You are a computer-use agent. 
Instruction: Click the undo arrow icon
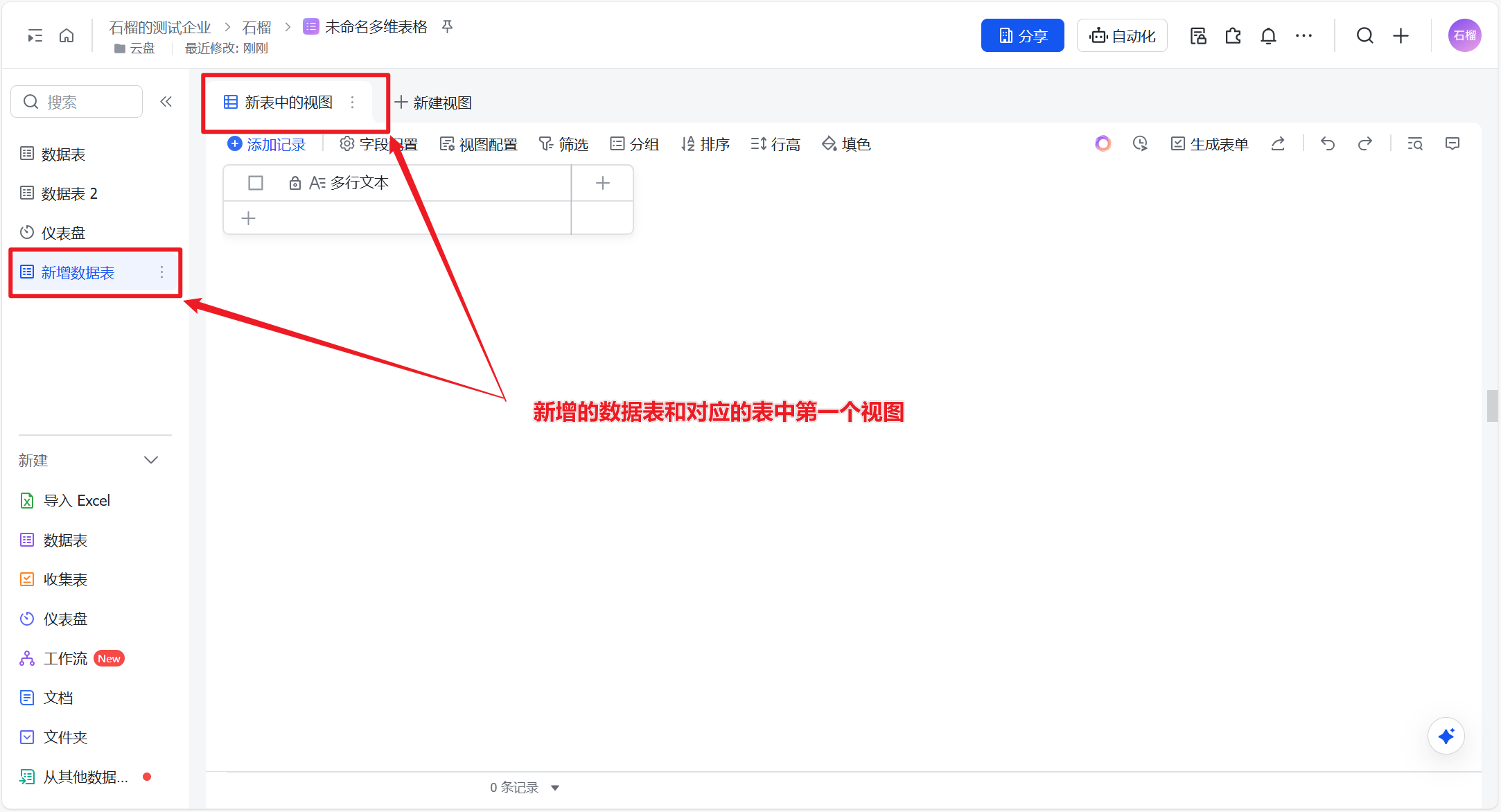pyautogui.click(x=1327, y=143)
